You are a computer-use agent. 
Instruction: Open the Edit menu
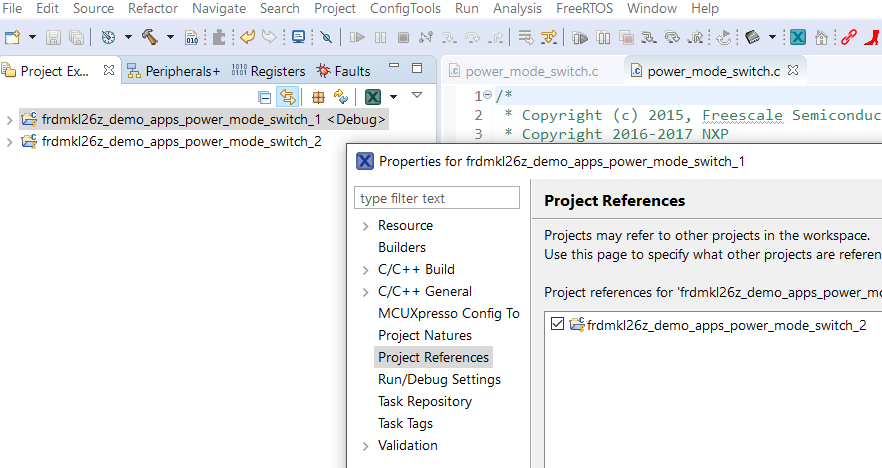(x=47, y=8)
